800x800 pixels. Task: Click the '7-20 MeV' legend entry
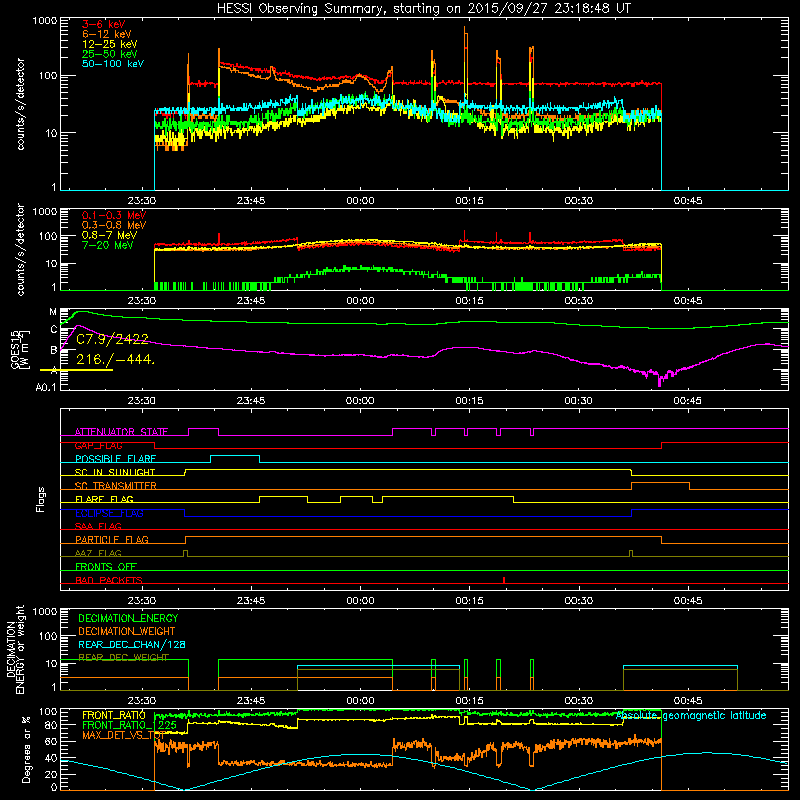[107, 245]
